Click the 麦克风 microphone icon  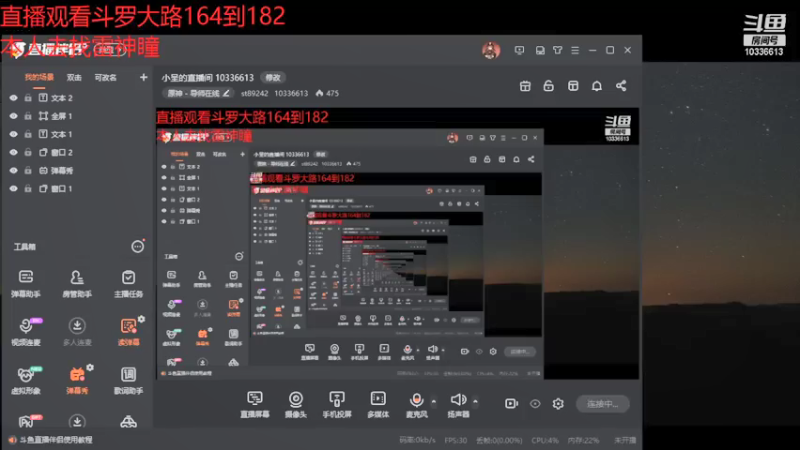tap(416, 399)
